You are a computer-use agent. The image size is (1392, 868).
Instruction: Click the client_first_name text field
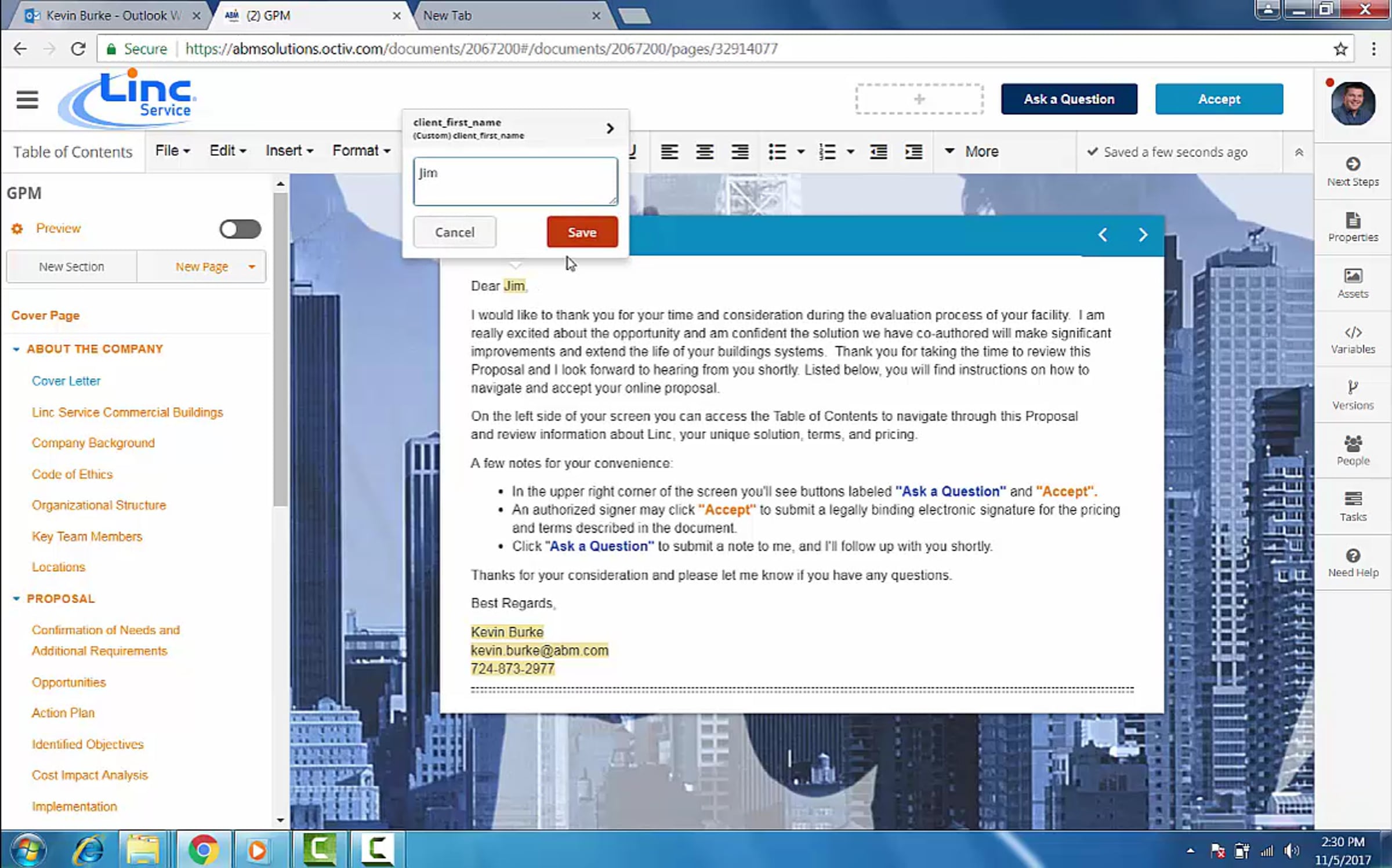coord(515,181)
